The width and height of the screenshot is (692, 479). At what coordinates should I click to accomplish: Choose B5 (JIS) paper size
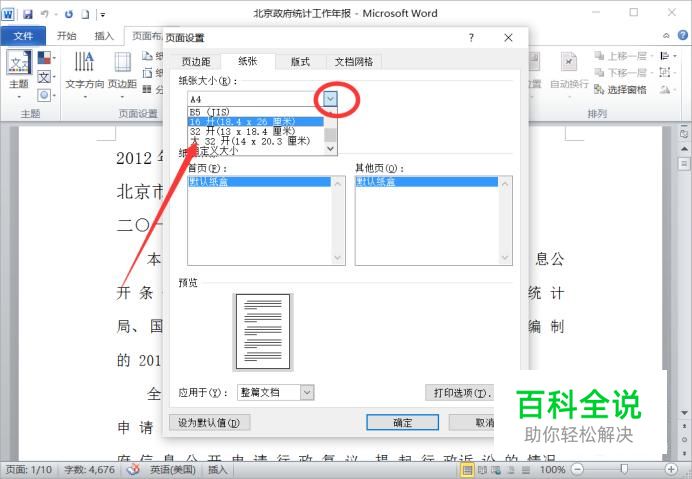256,112
